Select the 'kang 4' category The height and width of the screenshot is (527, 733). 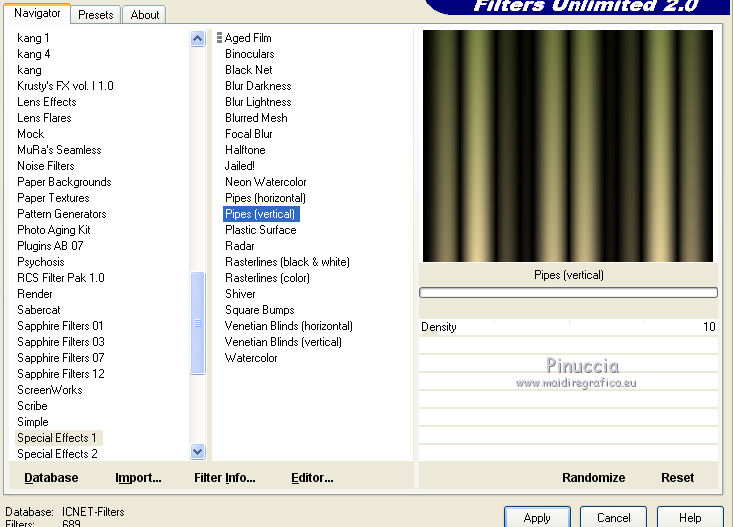34,54
